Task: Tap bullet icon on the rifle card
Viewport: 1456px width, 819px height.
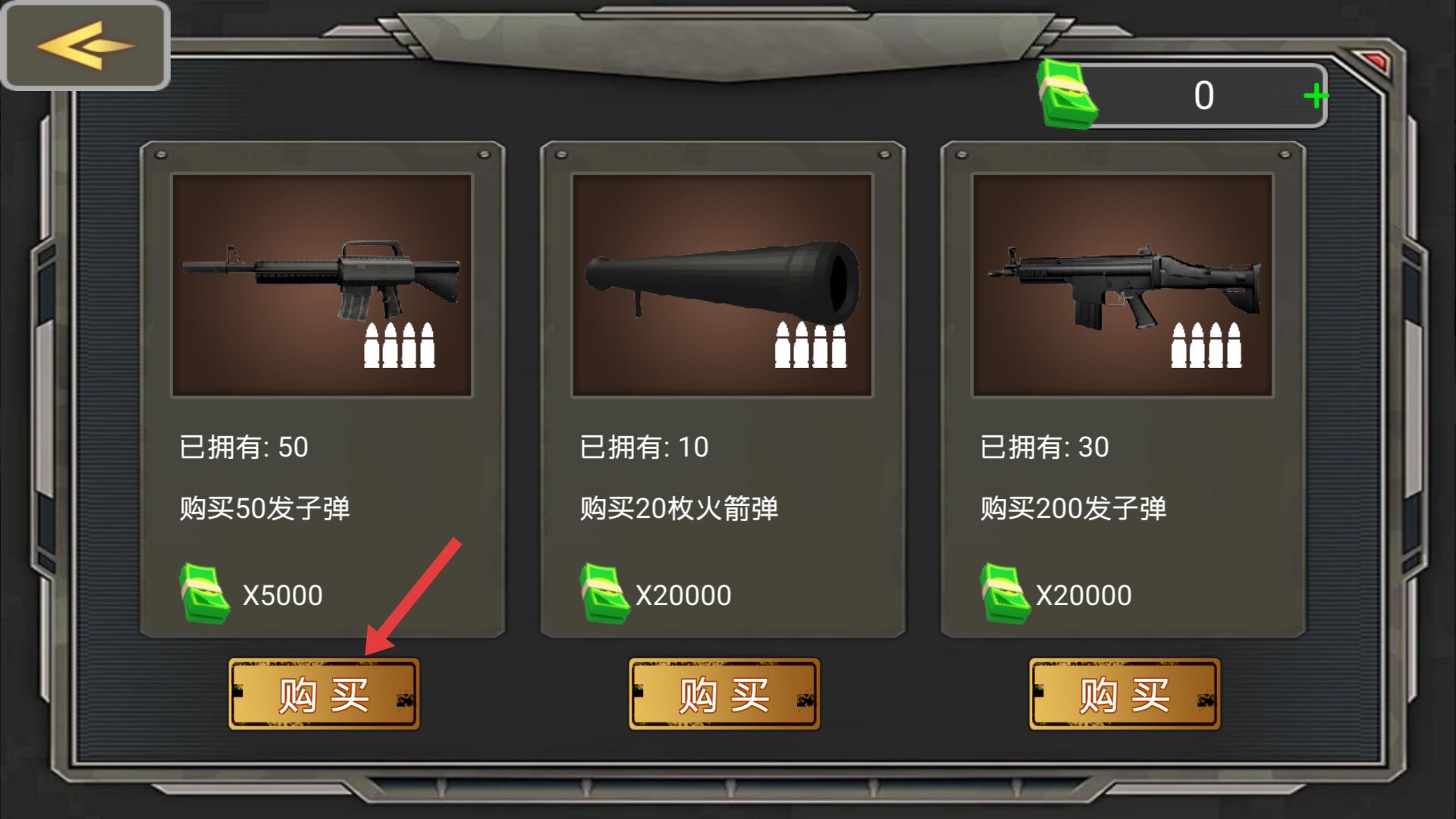Action: (x=400, y=346)
